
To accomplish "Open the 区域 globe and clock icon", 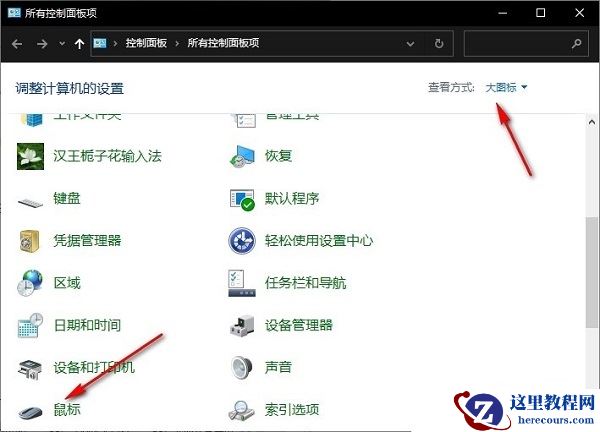I will [x=30, y=283].
